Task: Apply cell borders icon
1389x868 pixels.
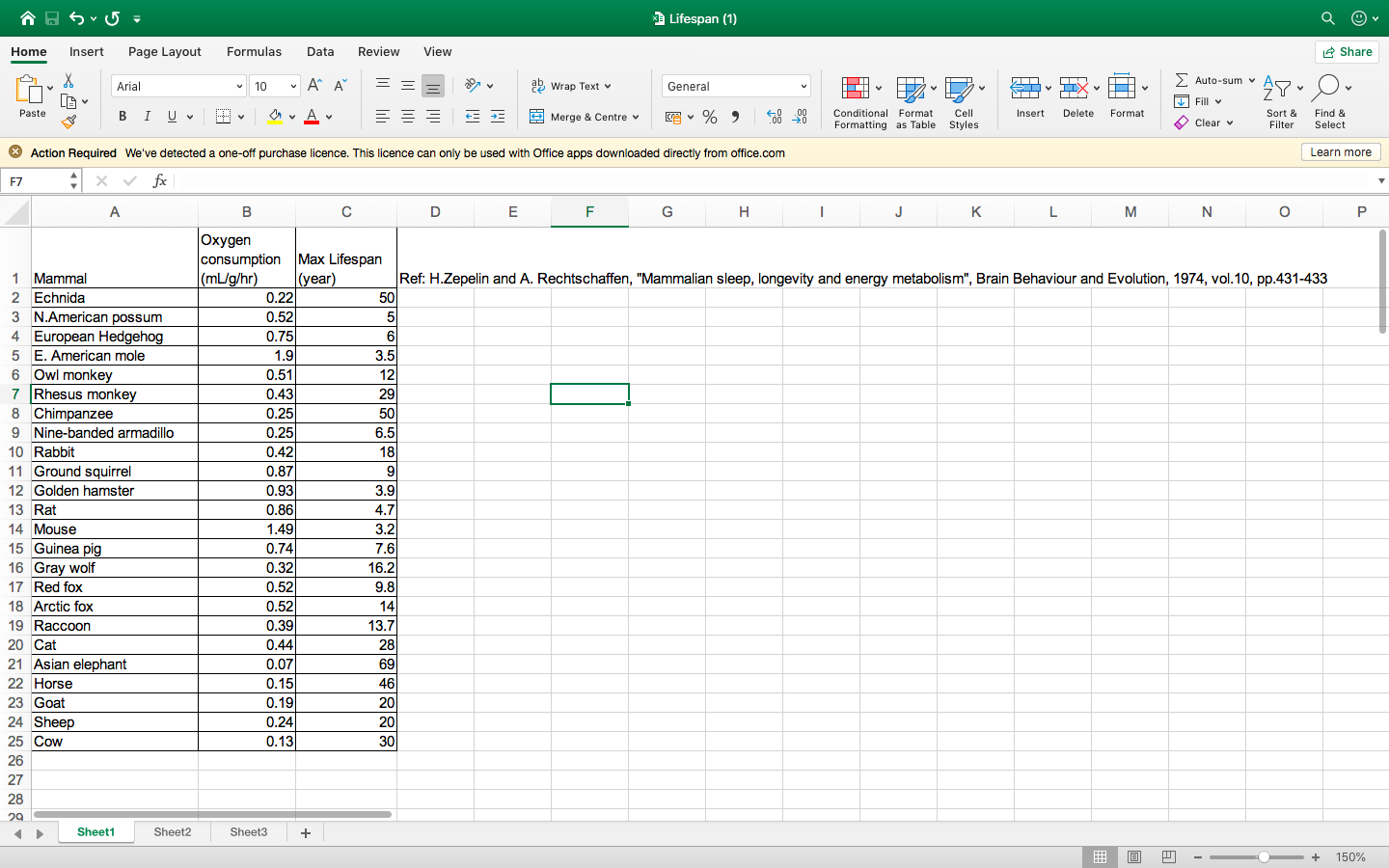Action: coord(223,117)
